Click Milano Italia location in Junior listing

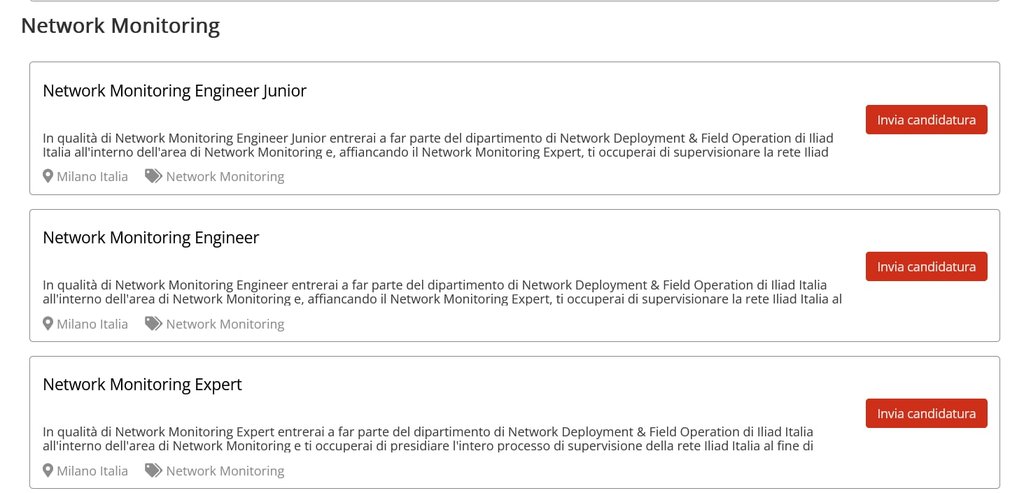[92, 177]
